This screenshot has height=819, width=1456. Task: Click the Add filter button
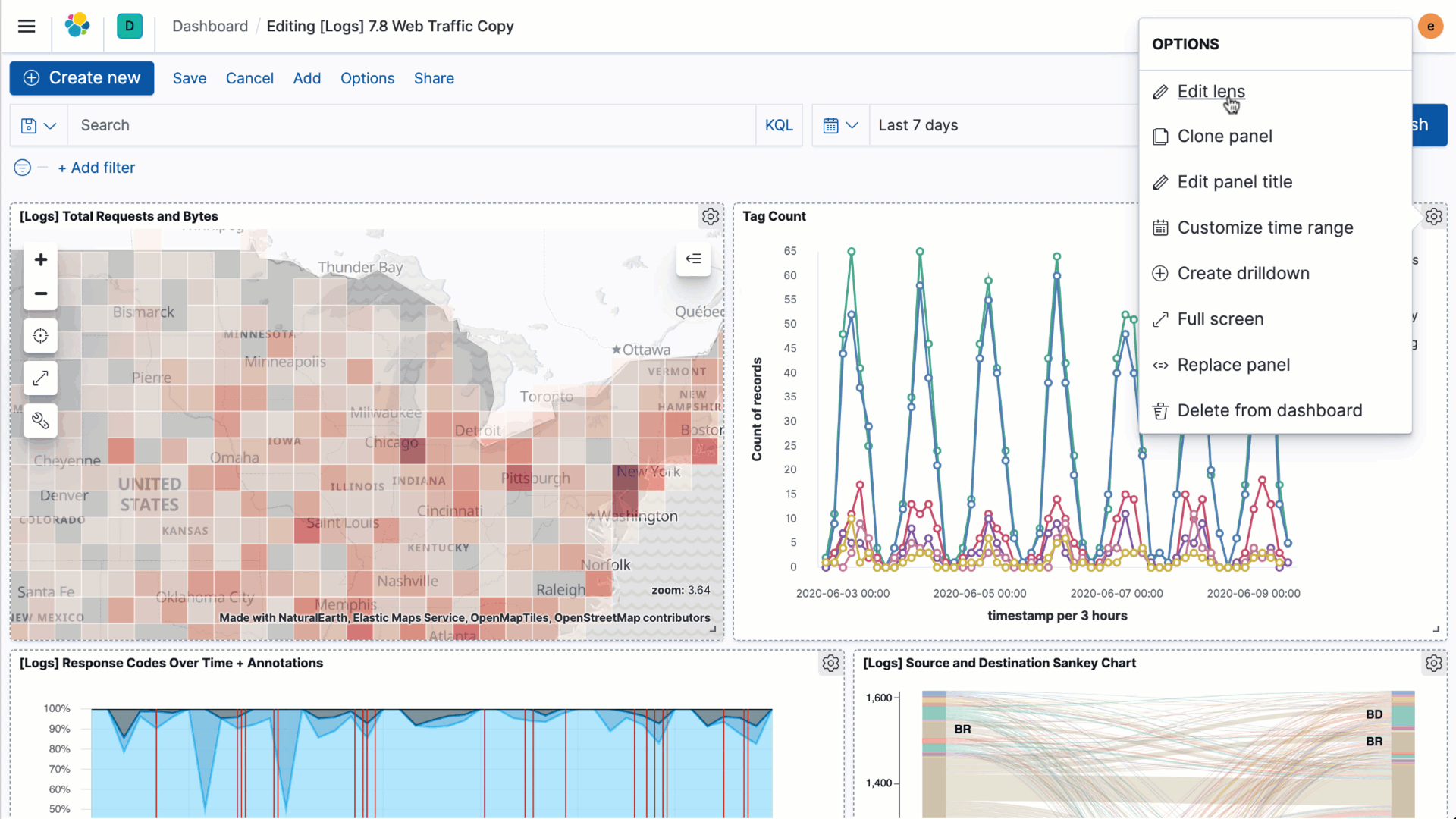(97, 167)
